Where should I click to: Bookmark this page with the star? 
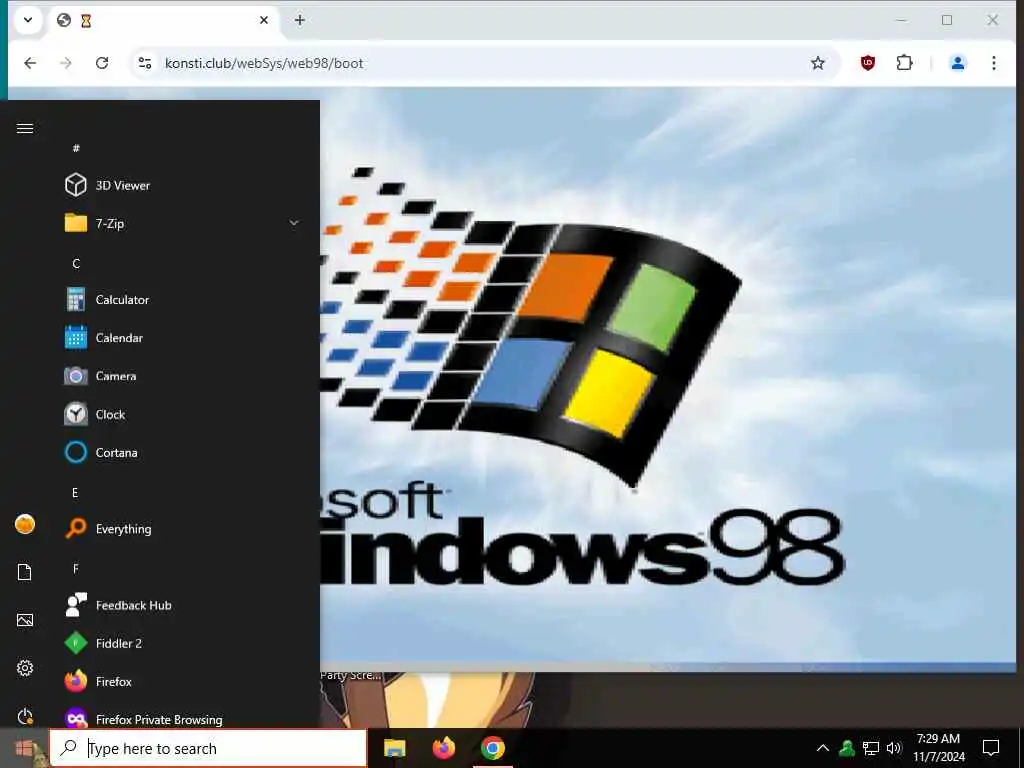coord(818,63)
